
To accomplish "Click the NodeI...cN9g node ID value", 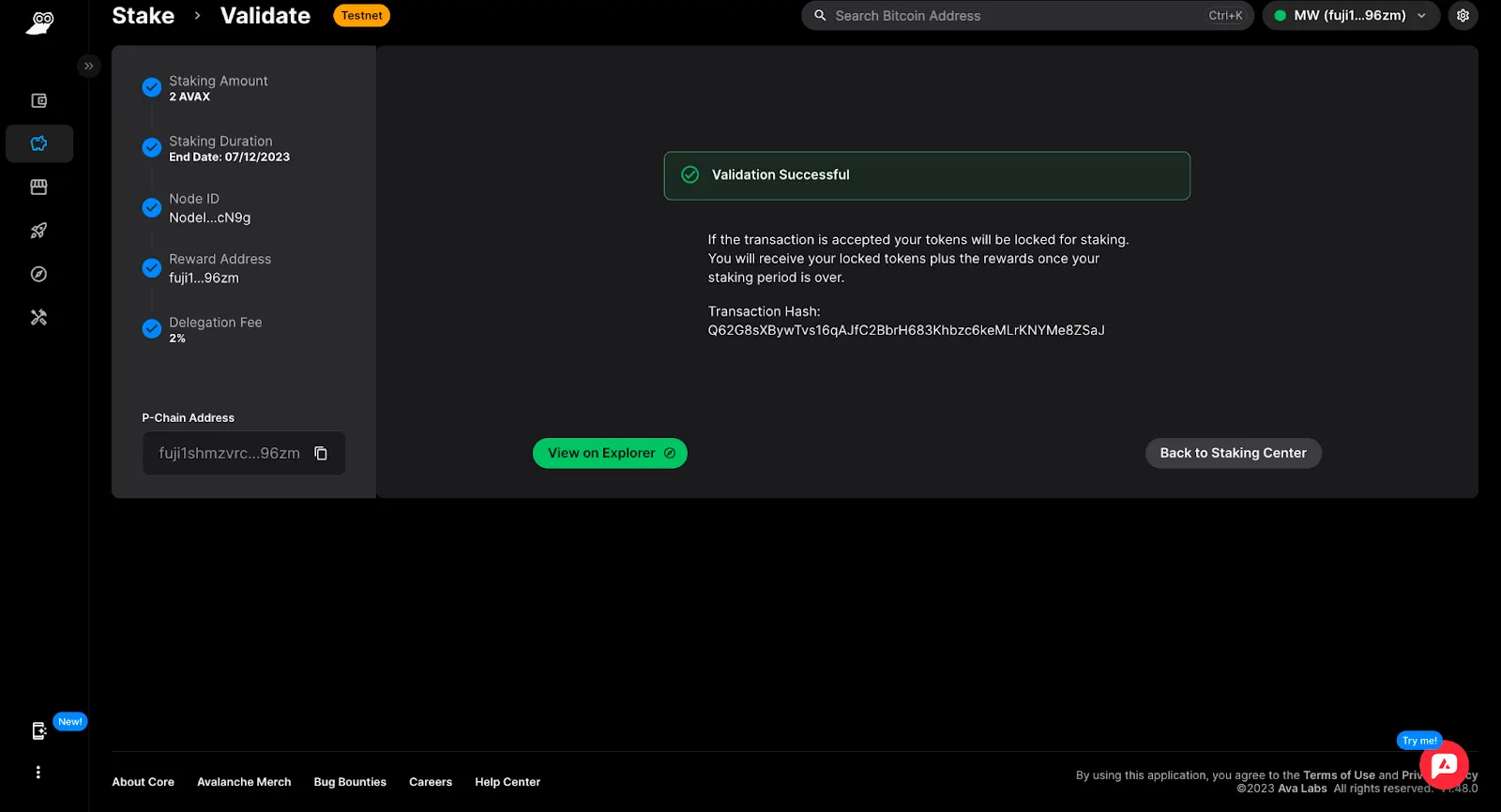I will click(x=209, y=218).
